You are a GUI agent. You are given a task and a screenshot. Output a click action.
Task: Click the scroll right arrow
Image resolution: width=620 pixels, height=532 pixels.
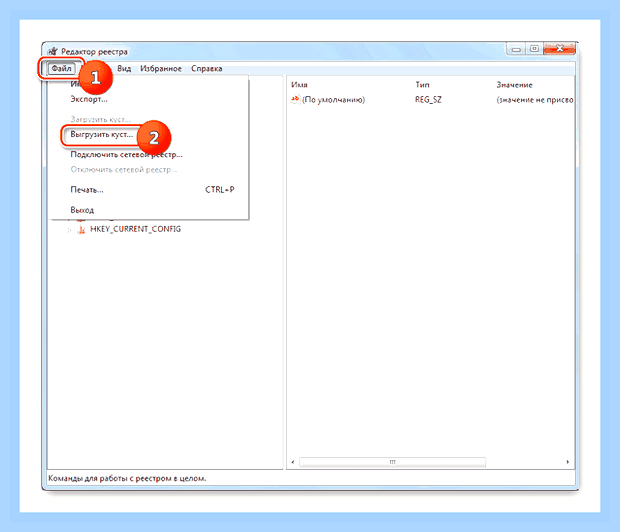[567, 462]
